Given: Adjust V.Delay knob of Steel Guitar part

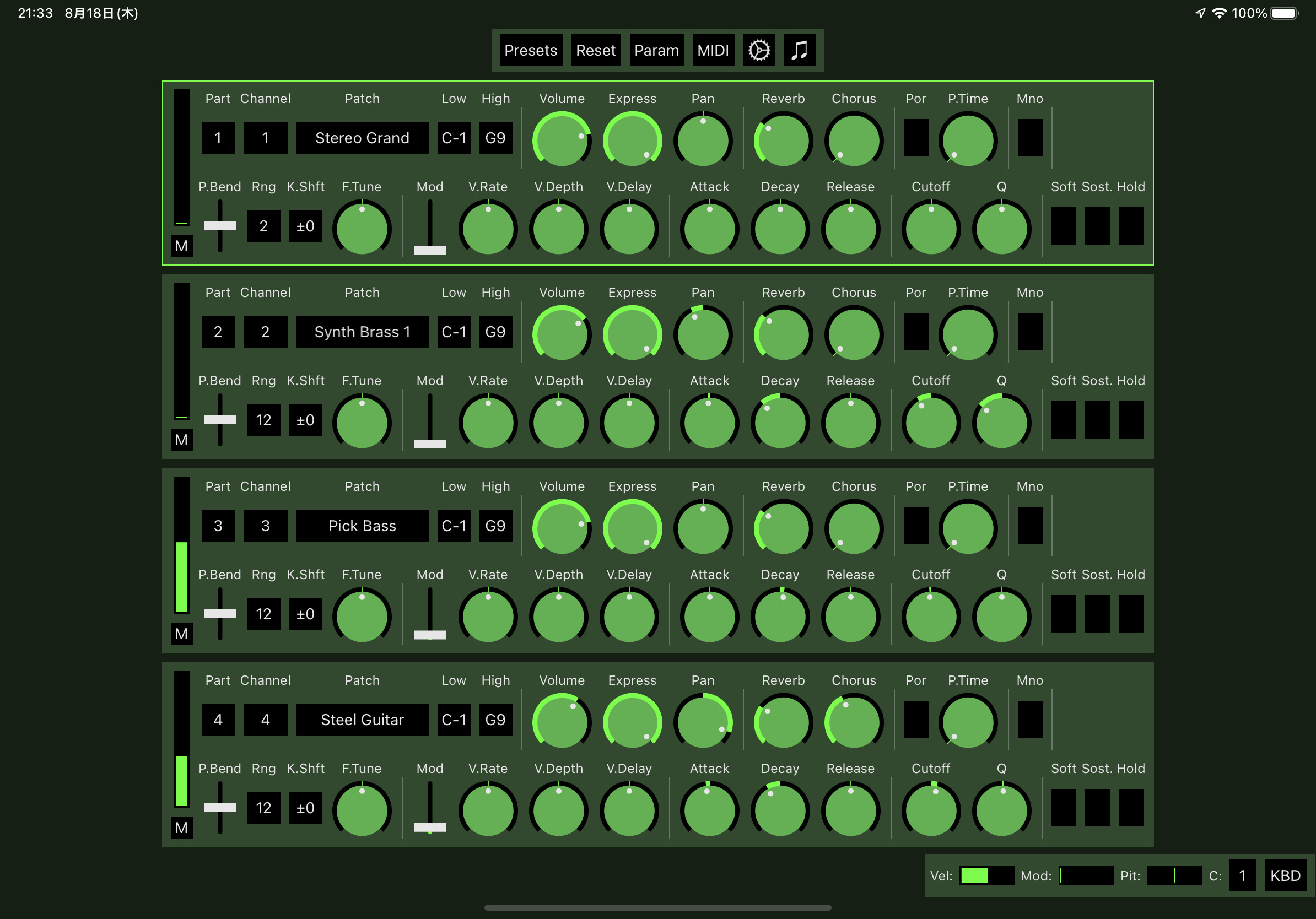Looking at the screenshot, I should (x=629, y=810).
